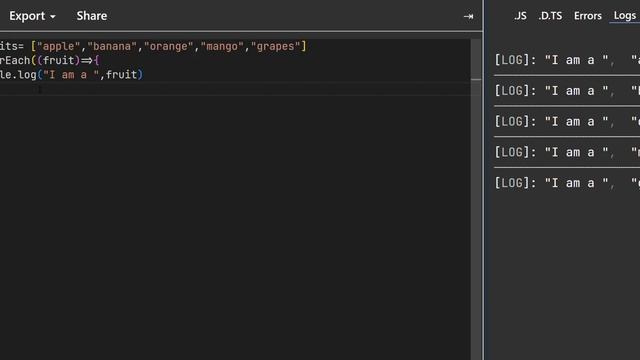Viewport: 640px width, 360px height.
Task: Open the Errors tab
Action: 588,16
